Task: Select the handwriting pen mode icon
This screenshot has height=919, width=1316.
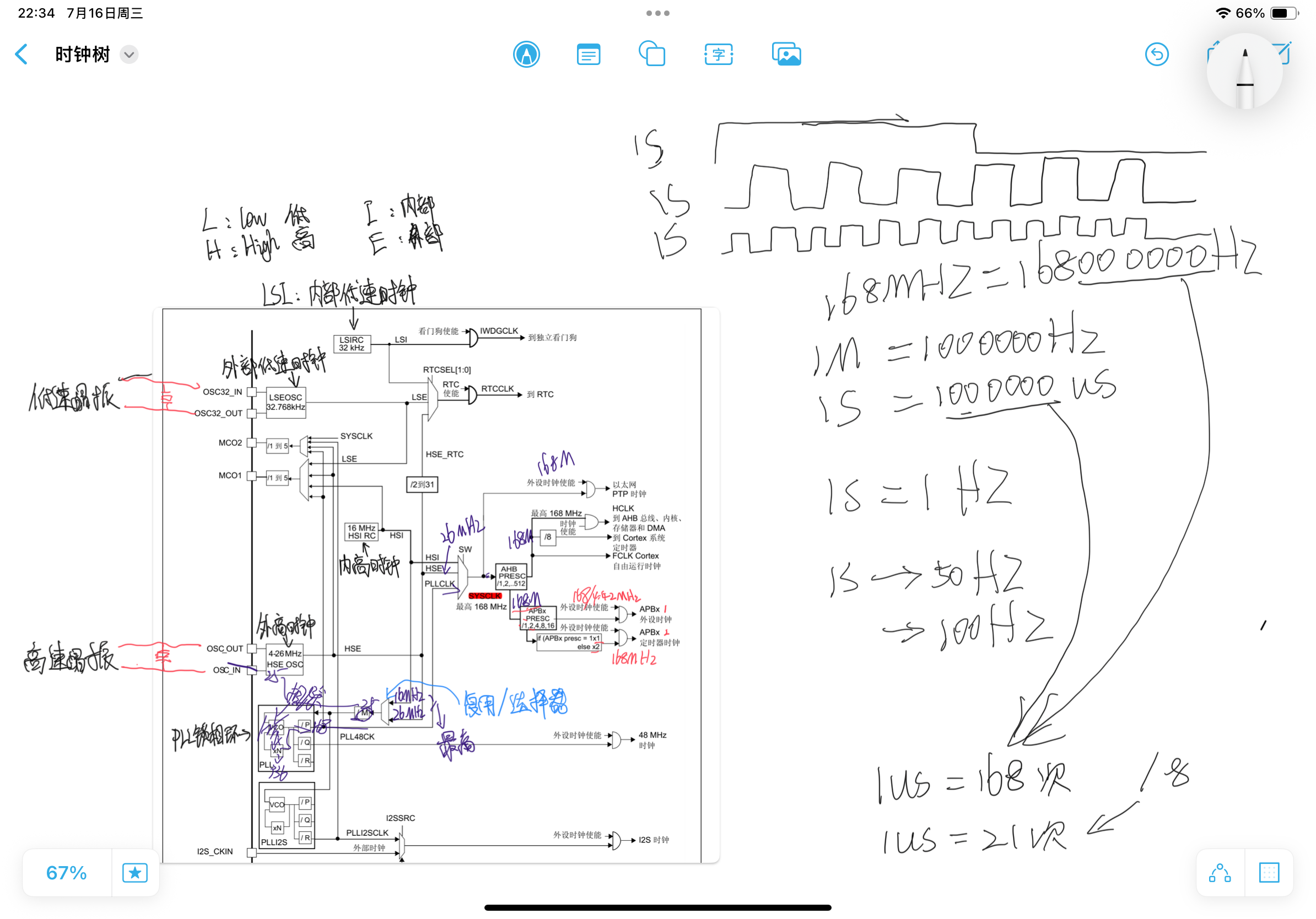Action: click(526, 55)
